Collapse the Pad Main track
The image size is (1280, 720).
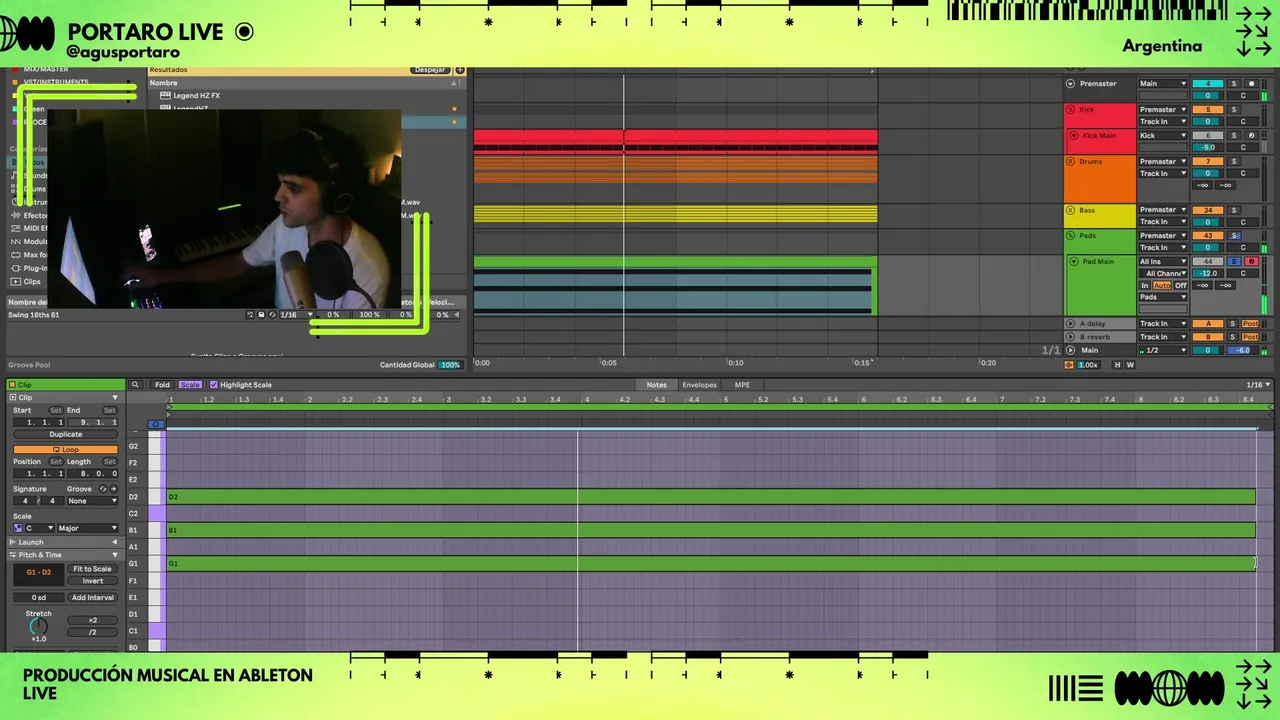pos(1075,262)
